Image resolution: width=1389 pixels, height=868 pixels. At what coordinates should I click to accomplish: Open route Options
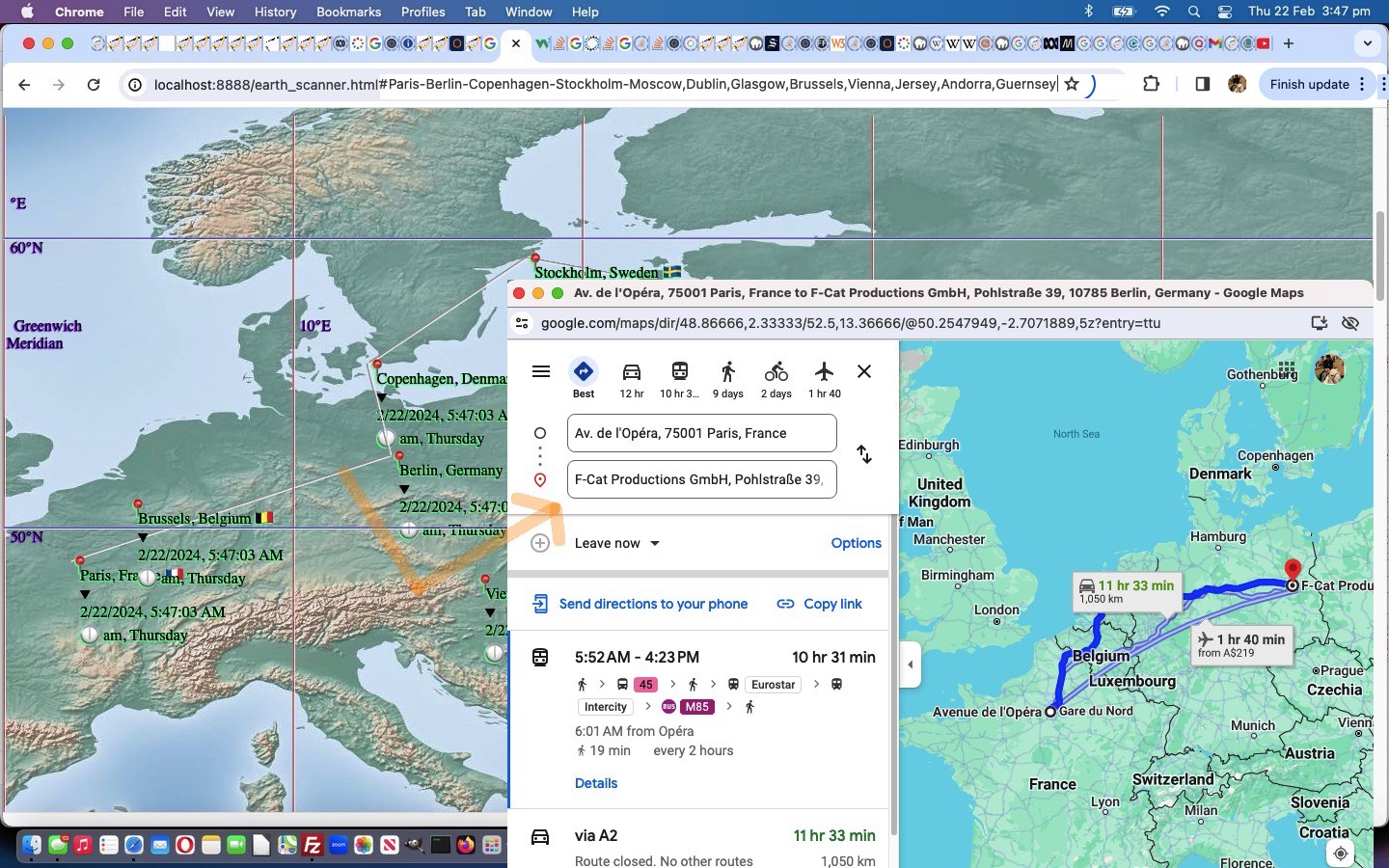856,543
